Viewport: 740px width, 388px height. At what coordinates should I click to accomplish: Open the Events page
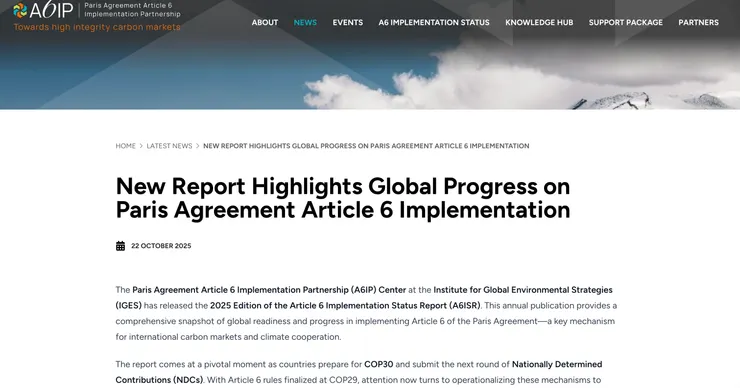coord(348,22)
